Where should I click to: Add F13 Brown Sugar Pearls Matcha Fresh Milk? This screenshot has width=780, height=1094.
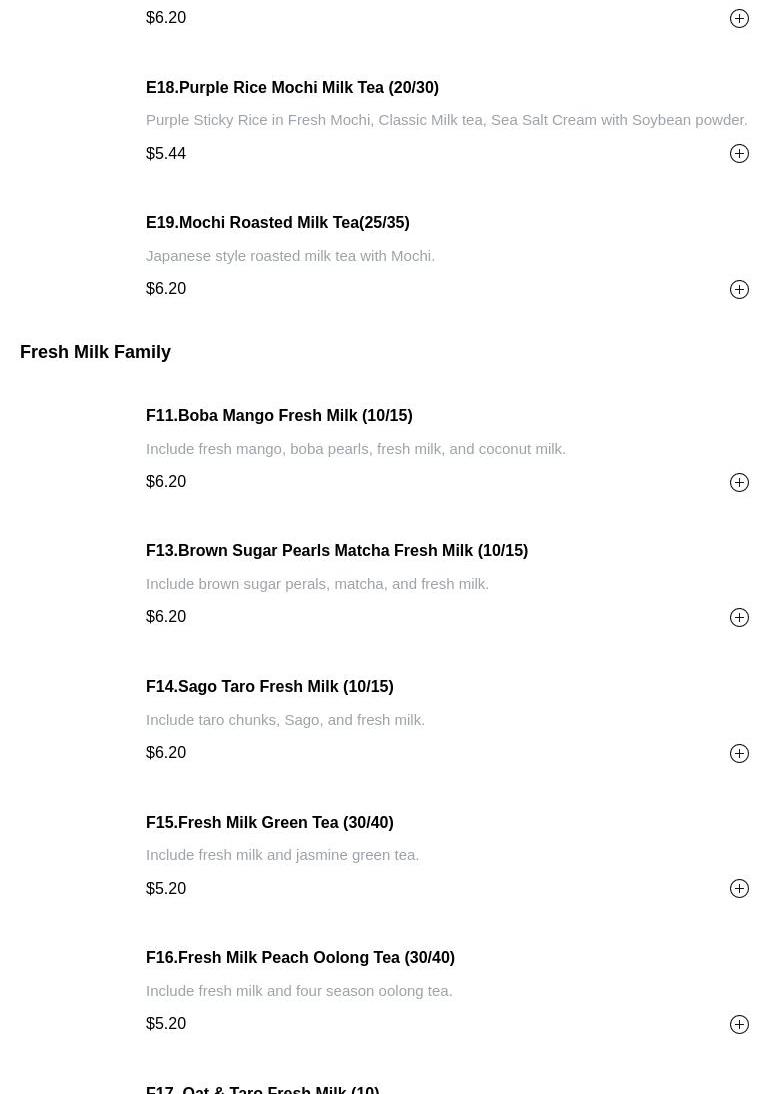[x=739, y=617]
